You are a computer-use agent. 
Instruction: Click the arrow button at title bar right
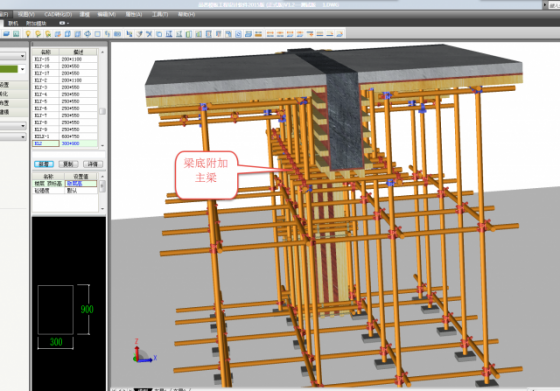545,5
